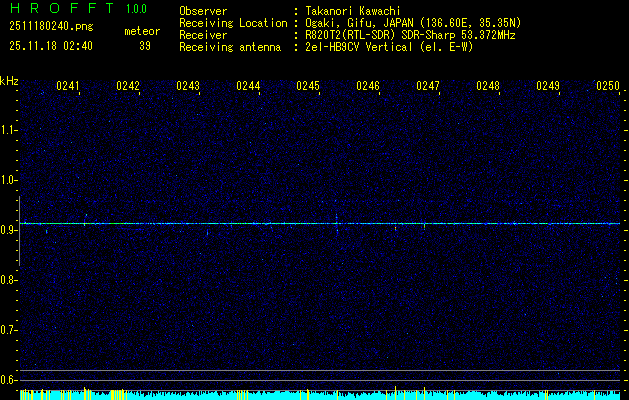Click the Ogaki, Gifu, JAPAN location text
629x400 pixels.
pyautogui.click(x=413, y=23)
